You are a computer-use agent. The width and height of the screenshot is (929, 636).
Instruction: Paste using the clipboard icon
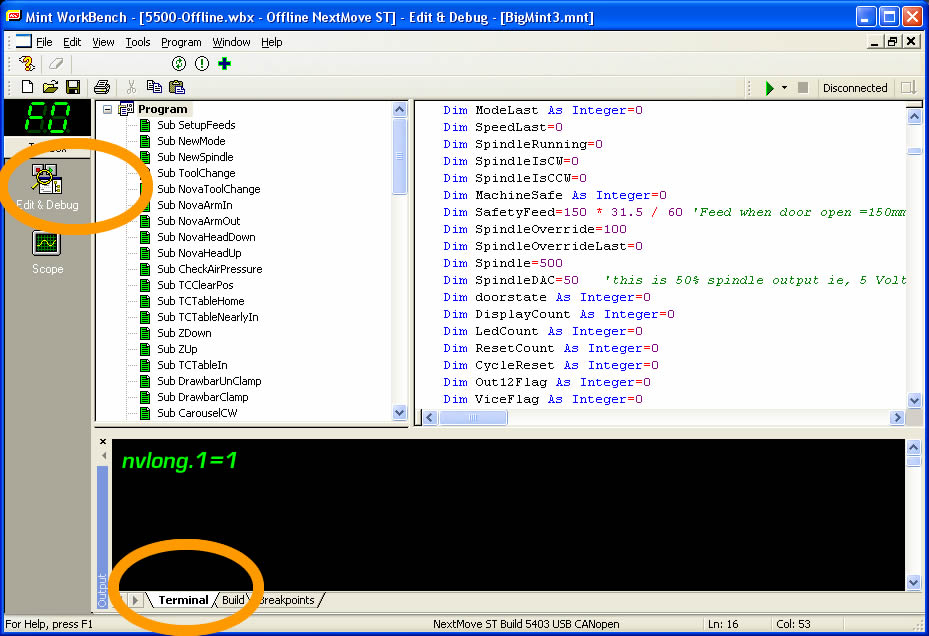tap(177, 87)
